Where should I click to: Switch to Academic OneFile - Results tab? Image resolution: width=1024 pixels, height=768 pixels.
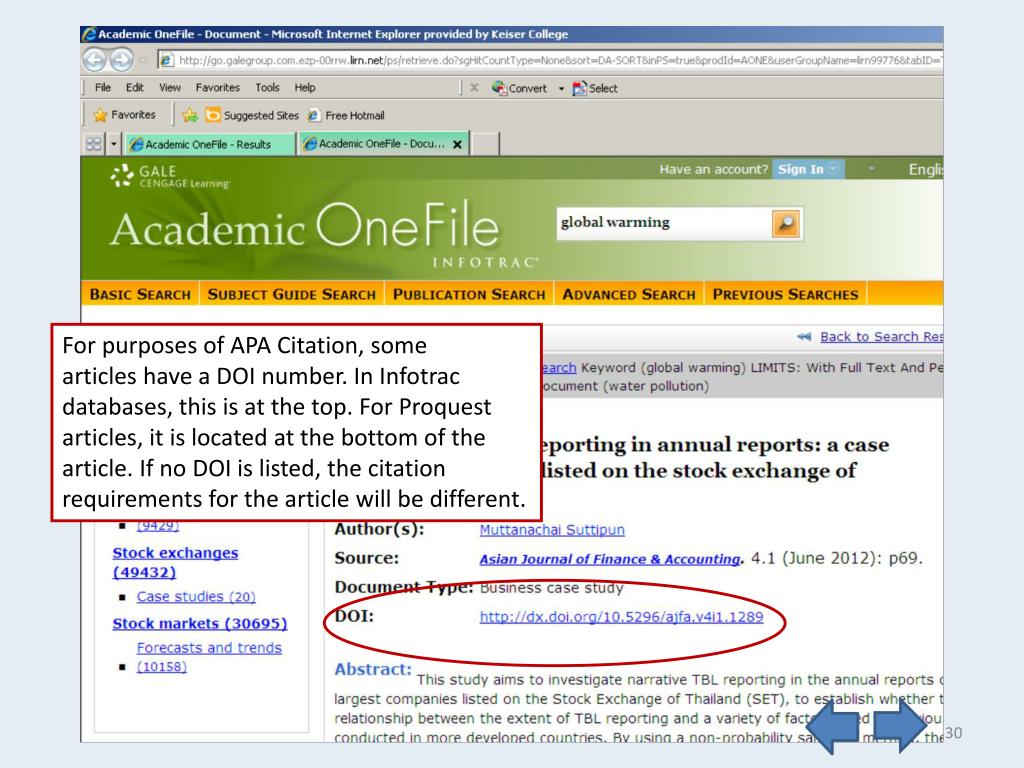[209, 144]
